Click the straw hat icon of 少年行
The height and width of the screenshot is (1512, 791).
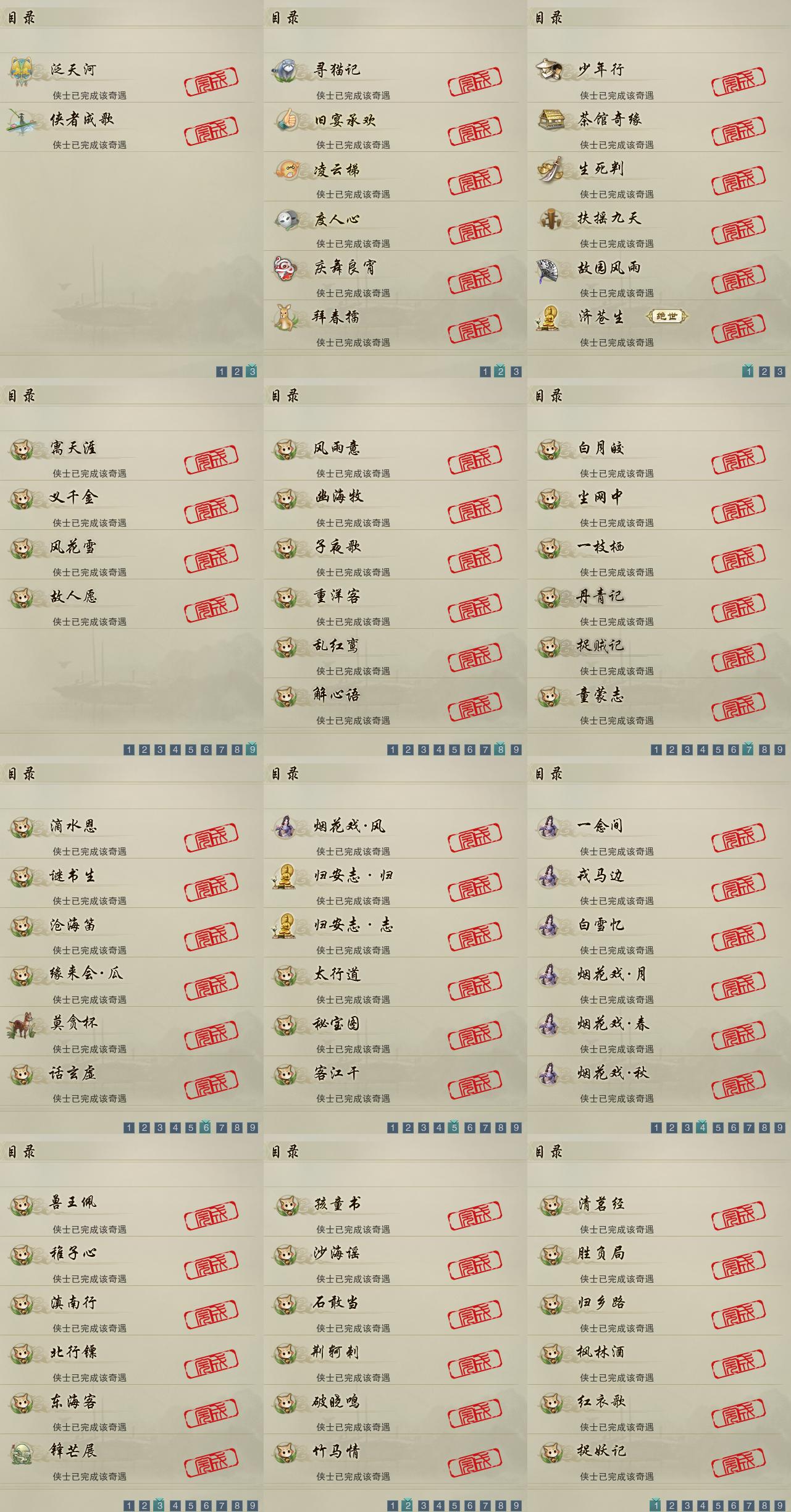[549, 70]
